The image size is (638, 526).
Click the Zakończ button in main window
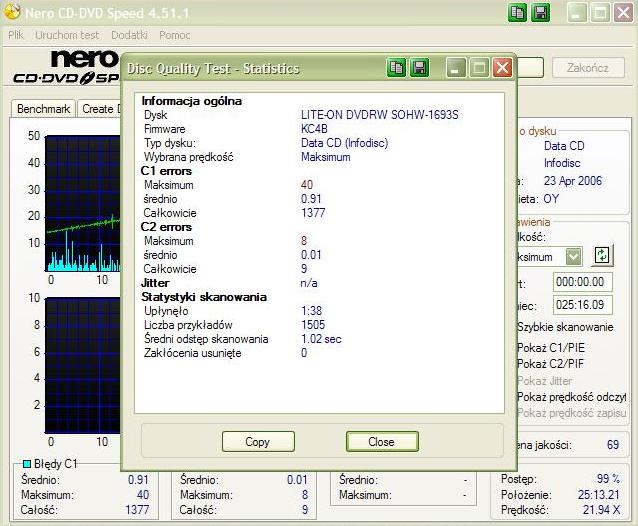pyautogui.click(x=588, y=68)
